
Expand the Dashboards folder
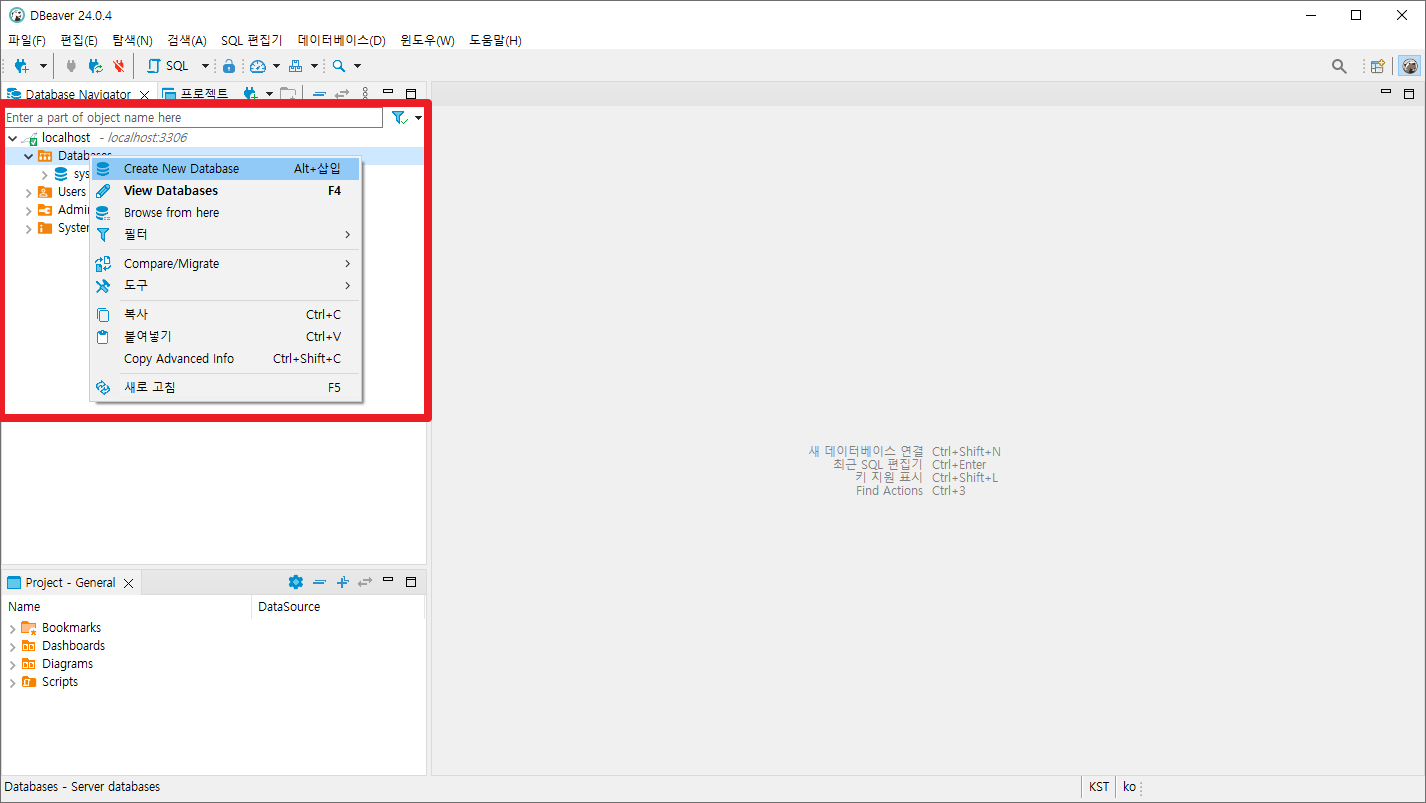pos(12,646)
